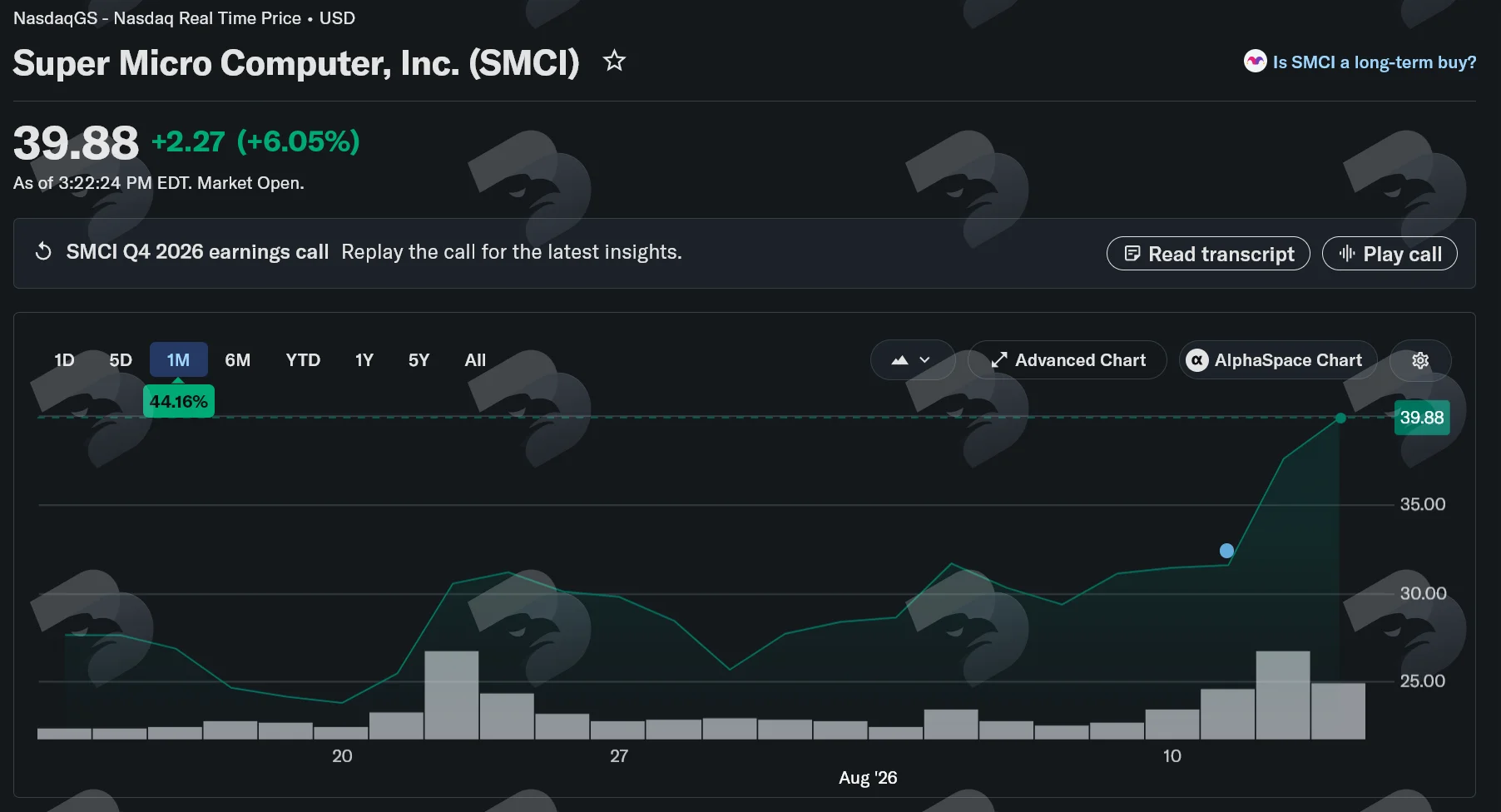Show All-time price history
The width and height of the screenshot is (1501, 812).
click(475, 360)
